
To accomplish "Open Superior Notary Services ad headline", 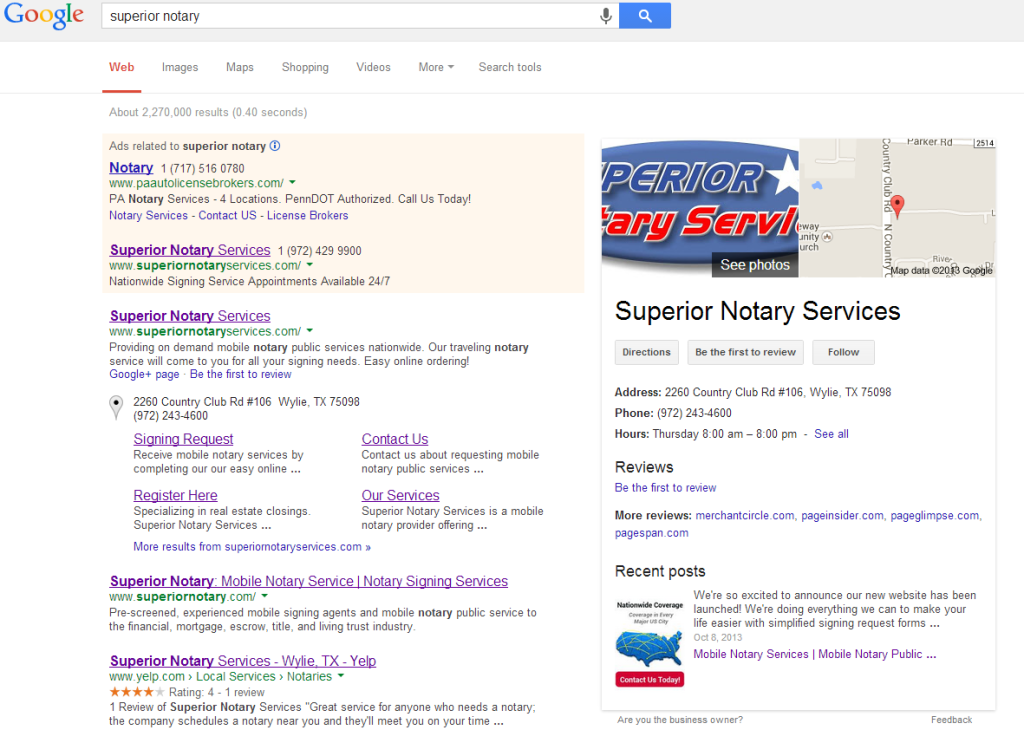I will tap(190, 250).
